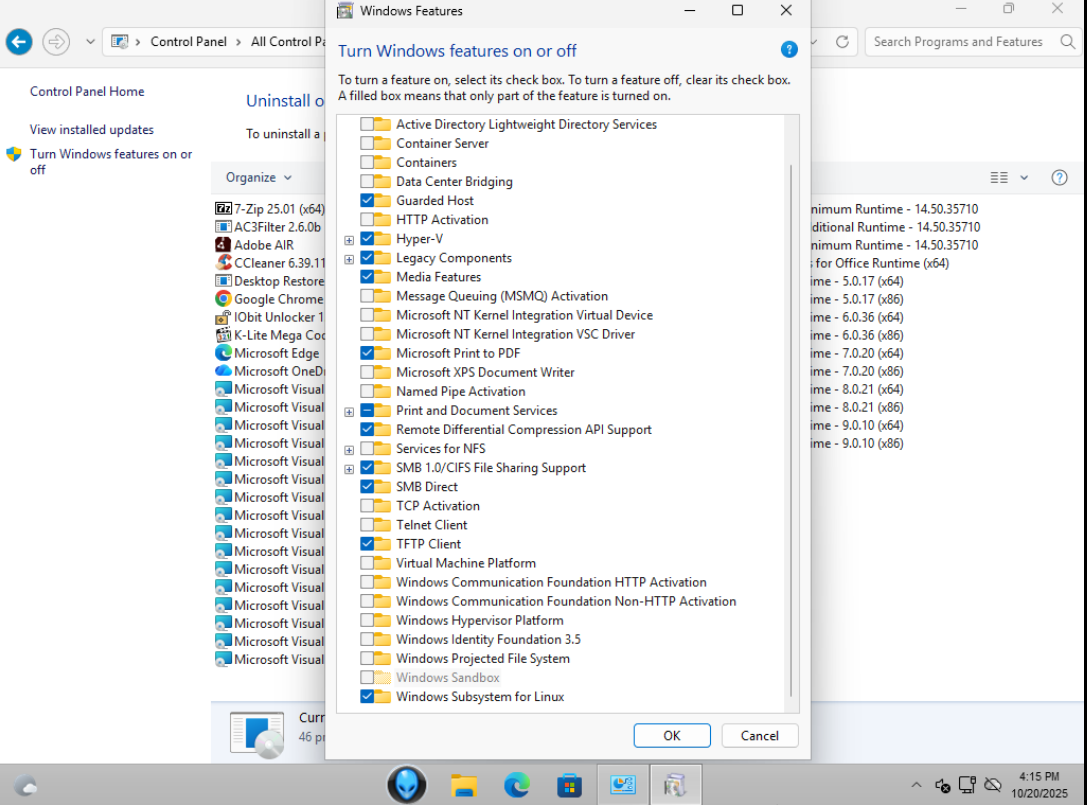Click Control Panel breadcrumb in address bar

pos(189,42)
